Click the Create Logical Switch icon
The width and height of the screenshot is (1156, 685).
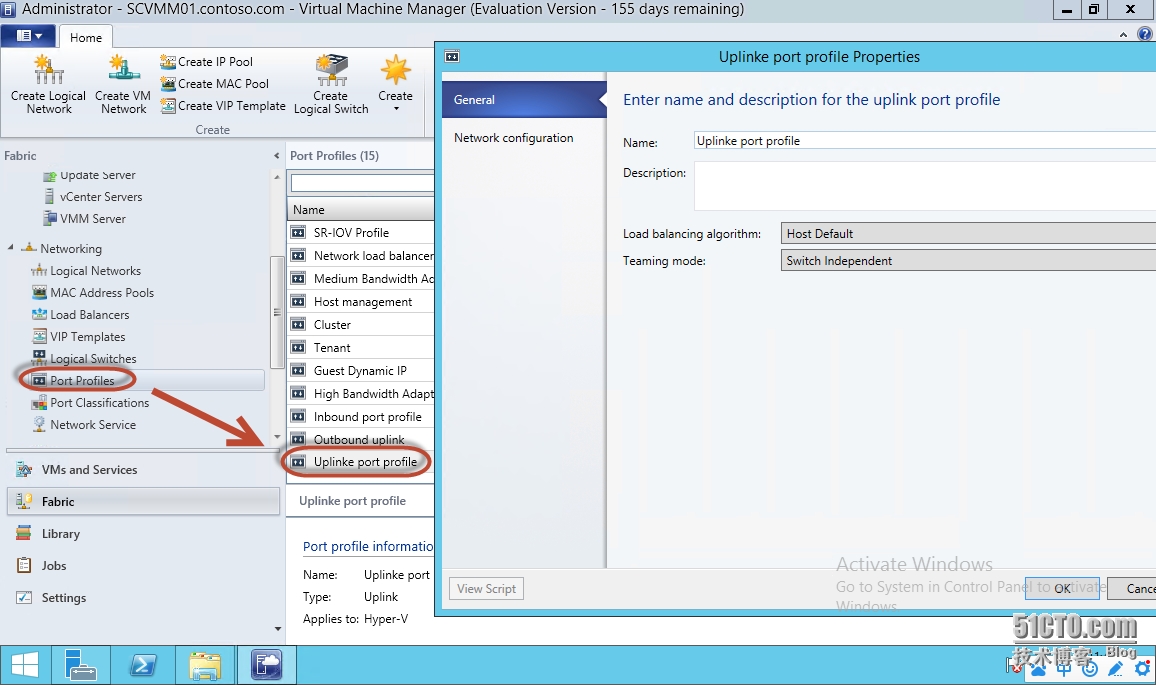pos(331,70)
